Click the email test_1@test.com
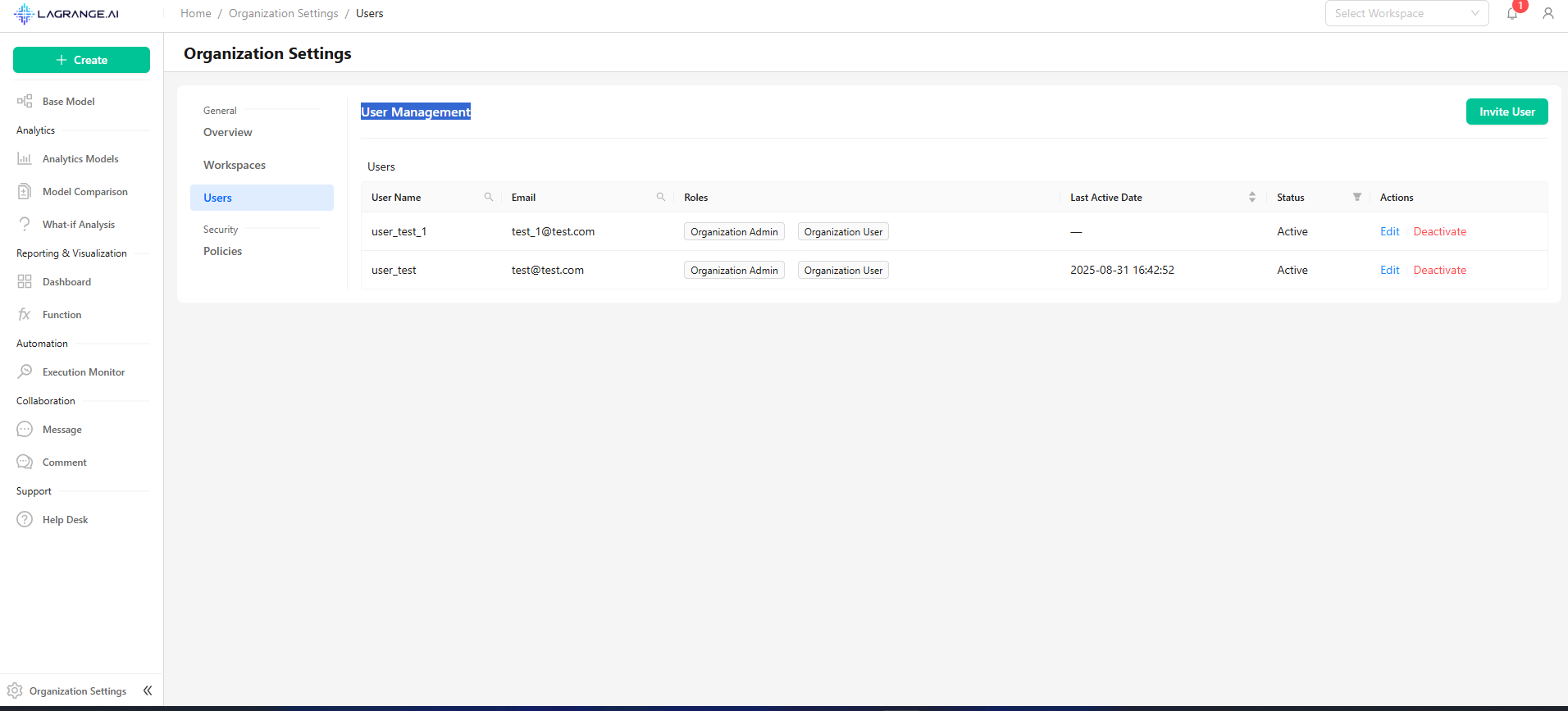 (553, 231)
